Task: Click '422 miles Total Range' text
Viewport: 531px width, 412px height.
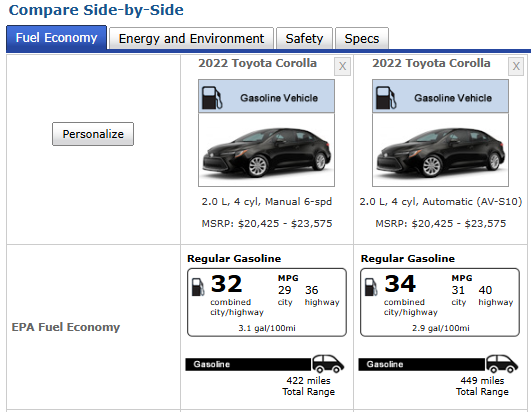Action: click(x=309, y=386)
